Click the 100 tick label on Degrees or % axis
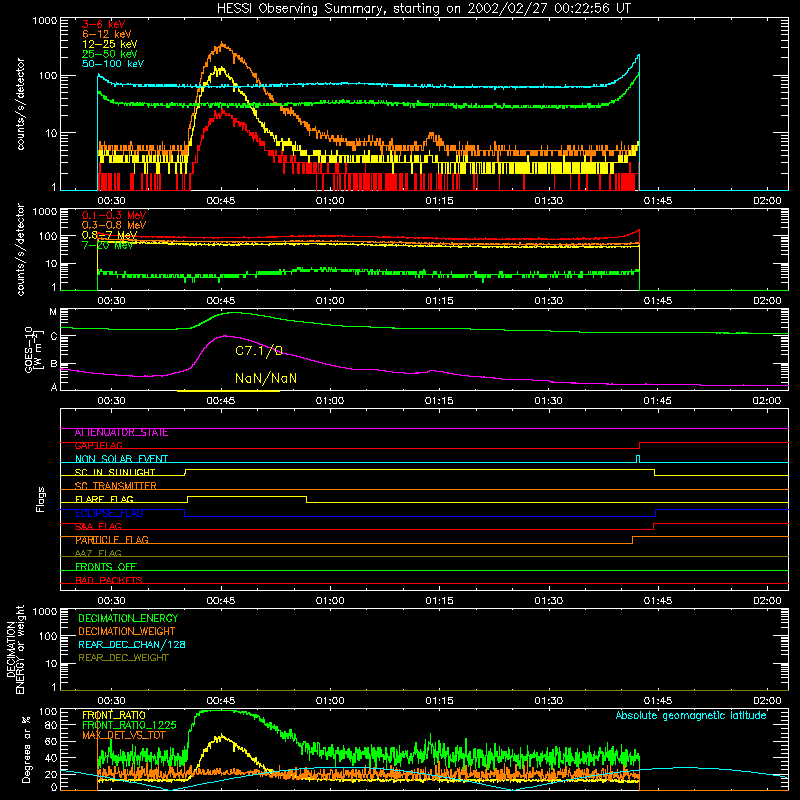Screen dimensions: 800x800 48,712
